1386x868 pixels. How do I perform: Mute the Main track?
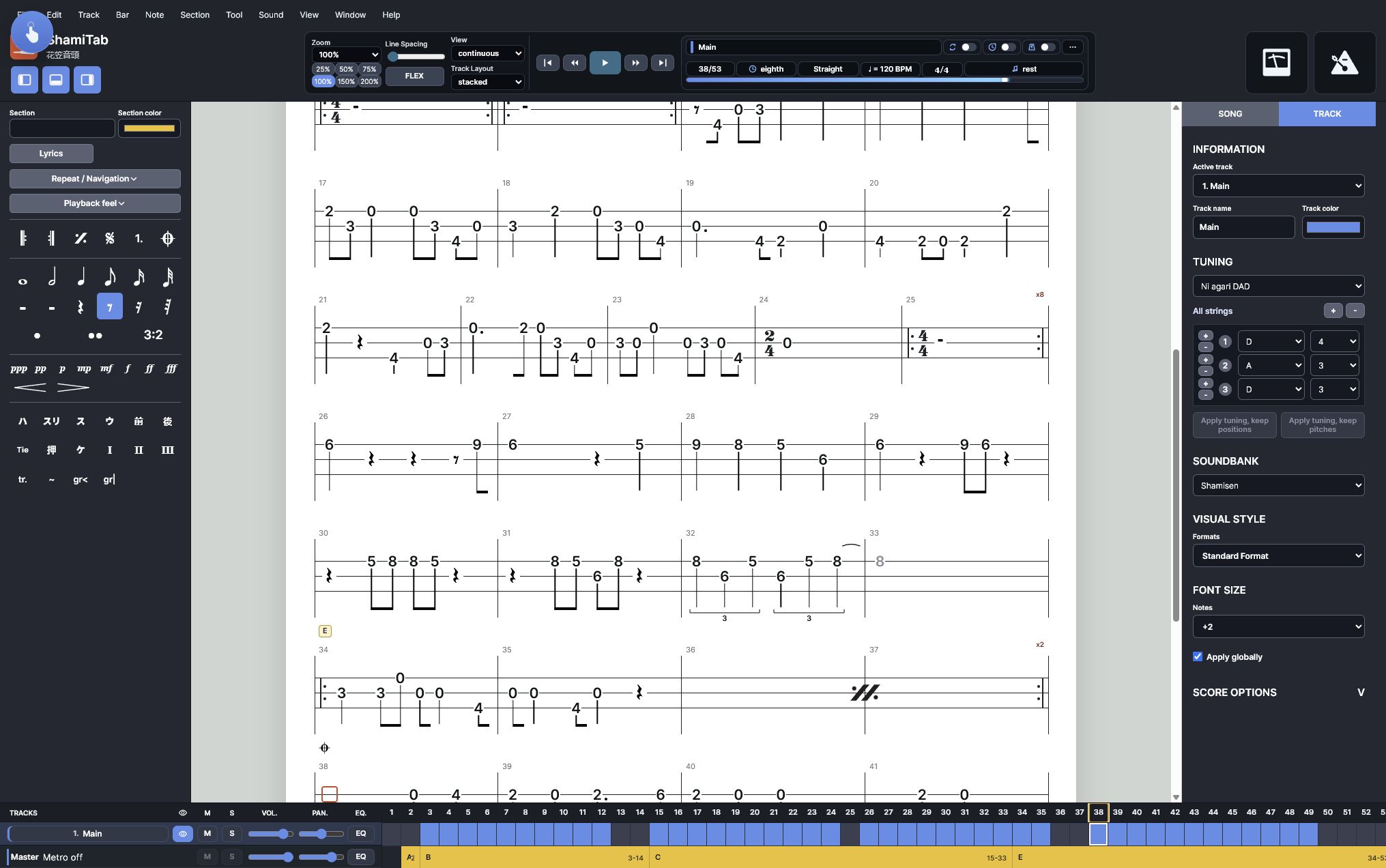click(207, 833)
